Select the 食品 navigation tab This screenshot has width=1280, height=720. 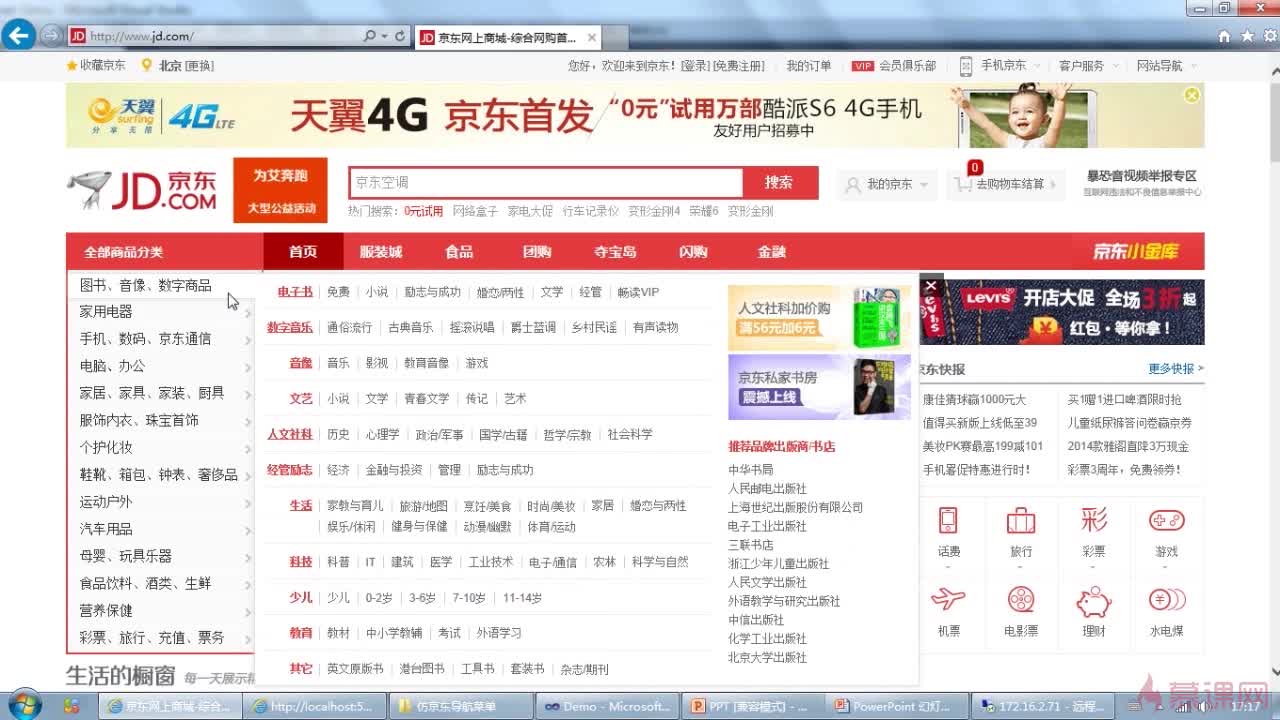[x=459, y=252]
